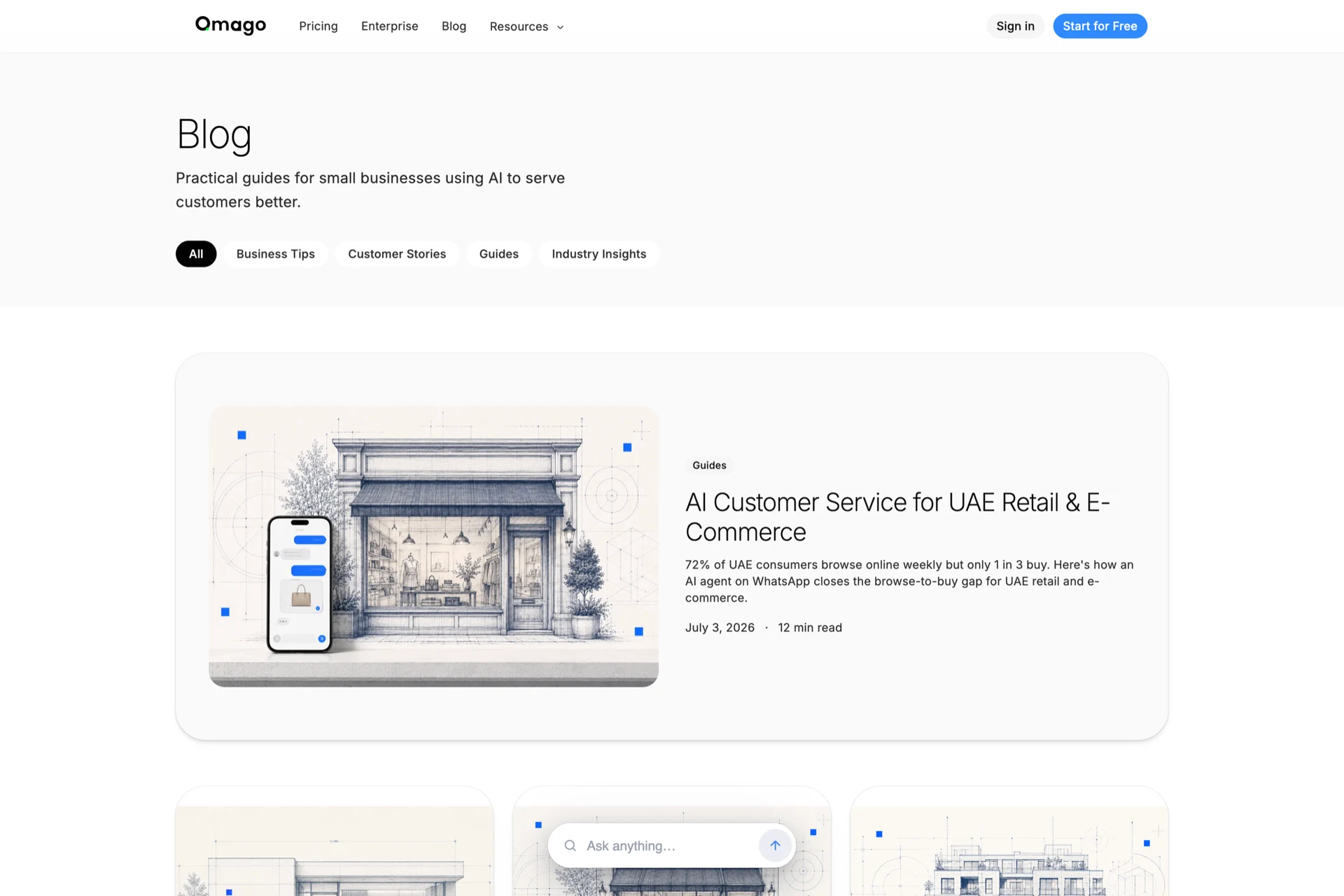The height and width of the screenshot is (896, 1344).
Task: Click the Guides tag on featured post
Action: pos(709,465)
